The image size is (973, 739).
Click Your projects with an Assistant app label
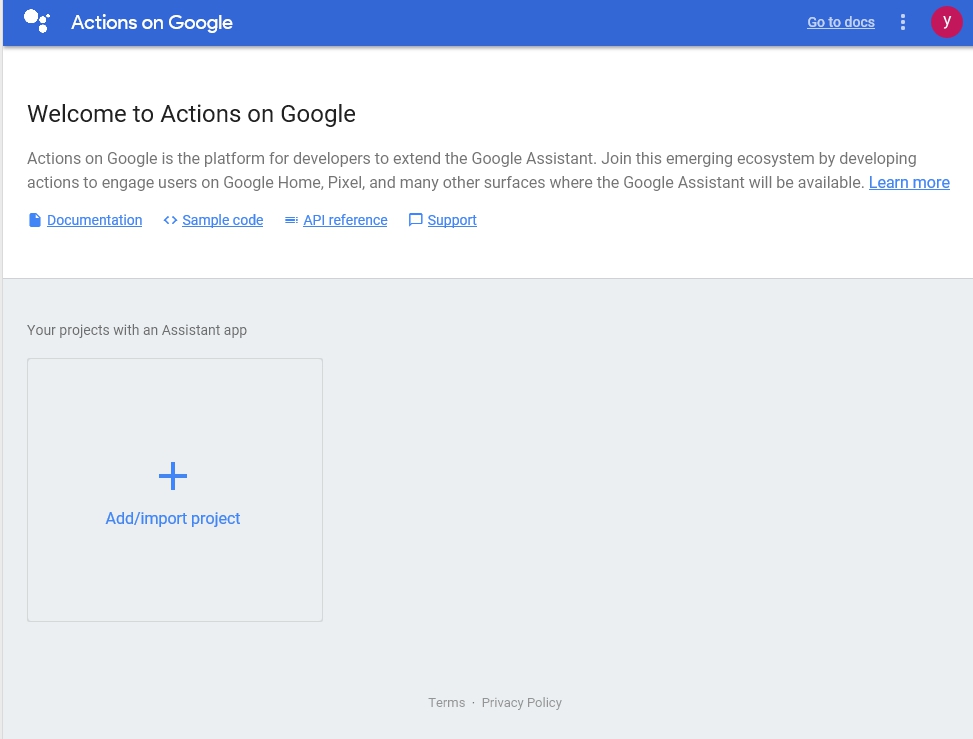point(137,330)
